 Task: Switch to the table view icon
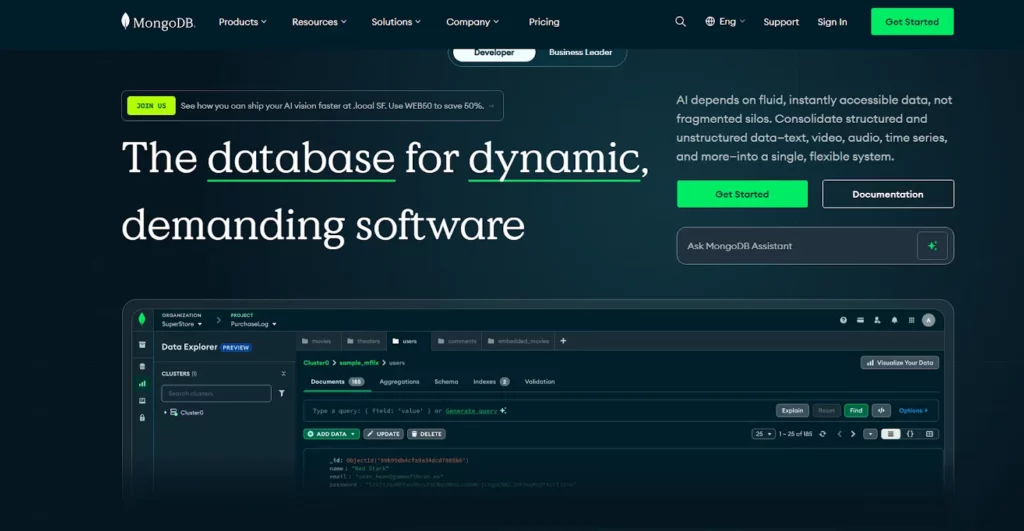929,434
